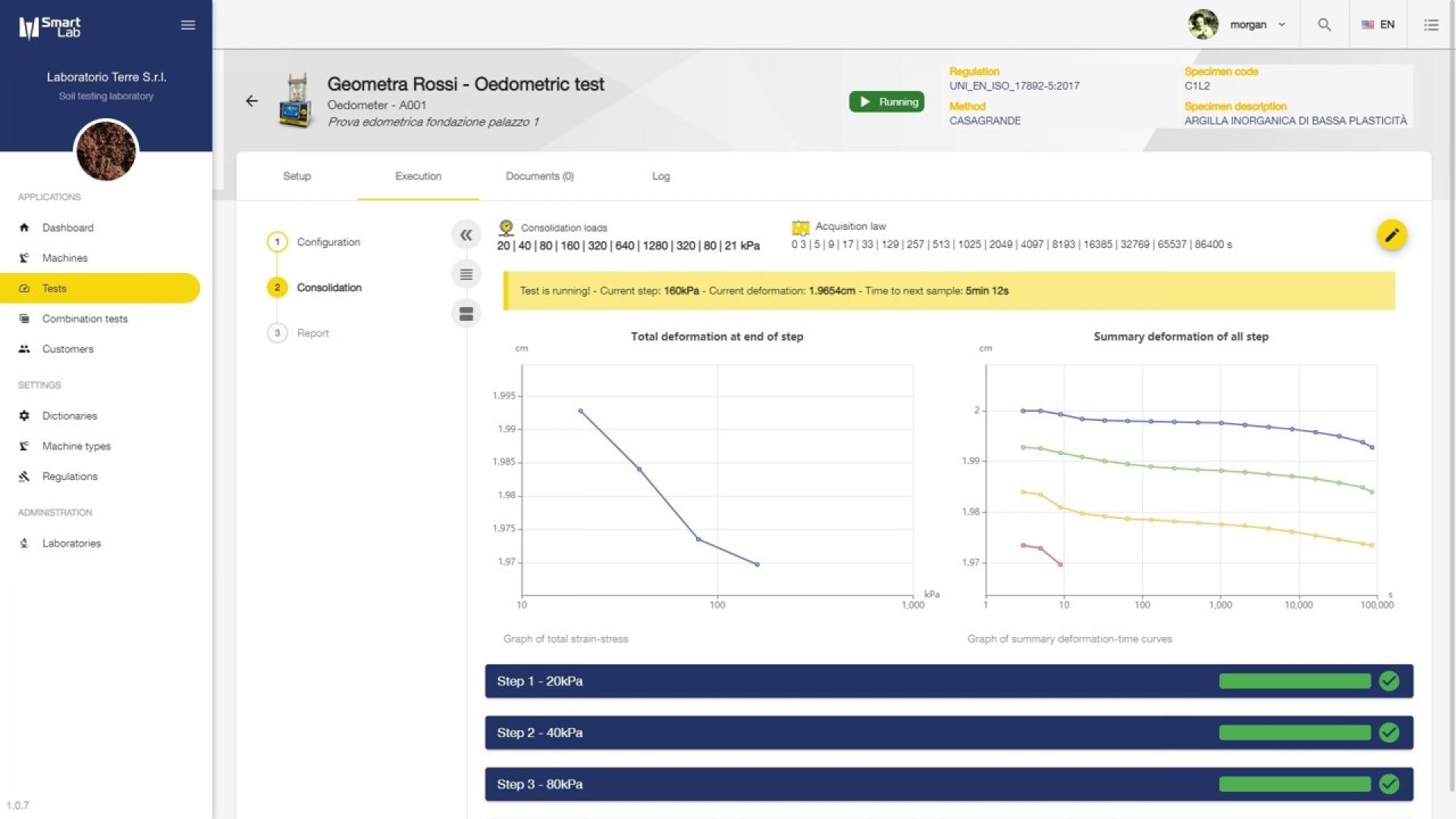Image resolution: width=1456 pixels, height=819 pixels.
Task: Select step 3 Report circle
Action: [278, 333]
